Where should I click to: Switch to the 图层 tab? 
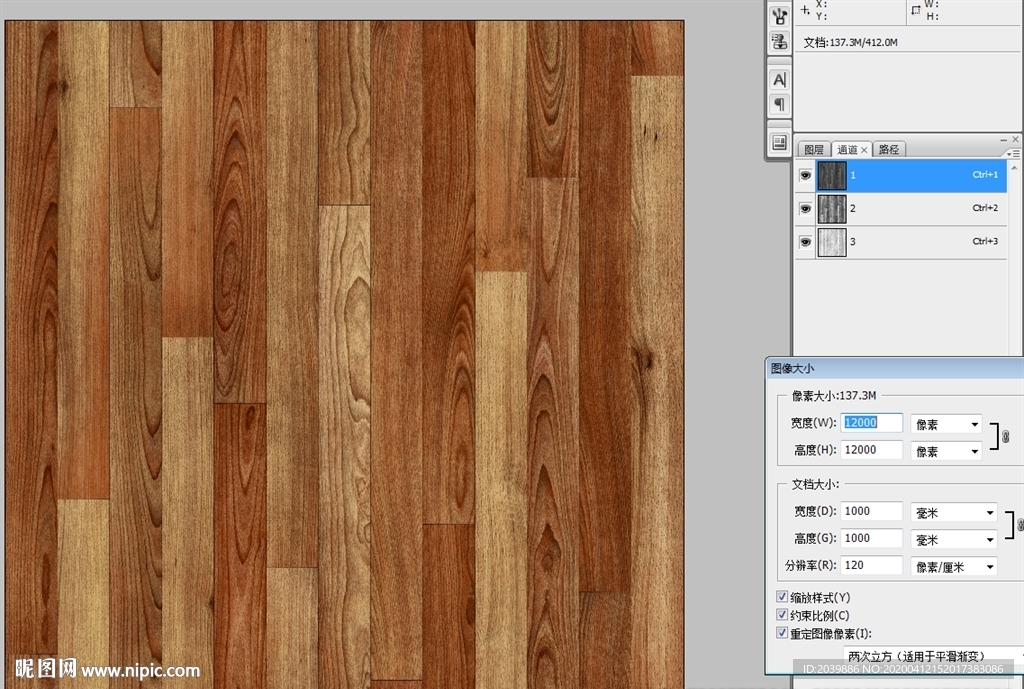(x=814, y=150)
